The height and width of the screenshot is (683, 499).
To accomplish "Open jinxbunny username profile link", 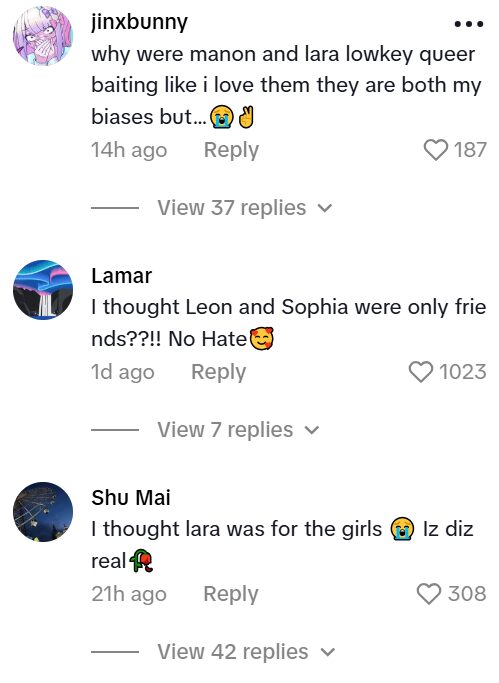I will (140, 22).
